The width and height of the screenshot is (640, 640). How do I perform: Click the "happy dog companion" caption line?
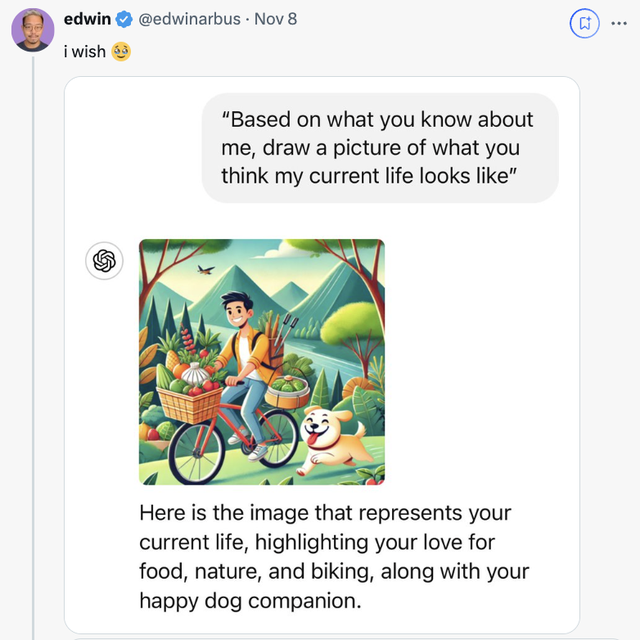[248, 601]
